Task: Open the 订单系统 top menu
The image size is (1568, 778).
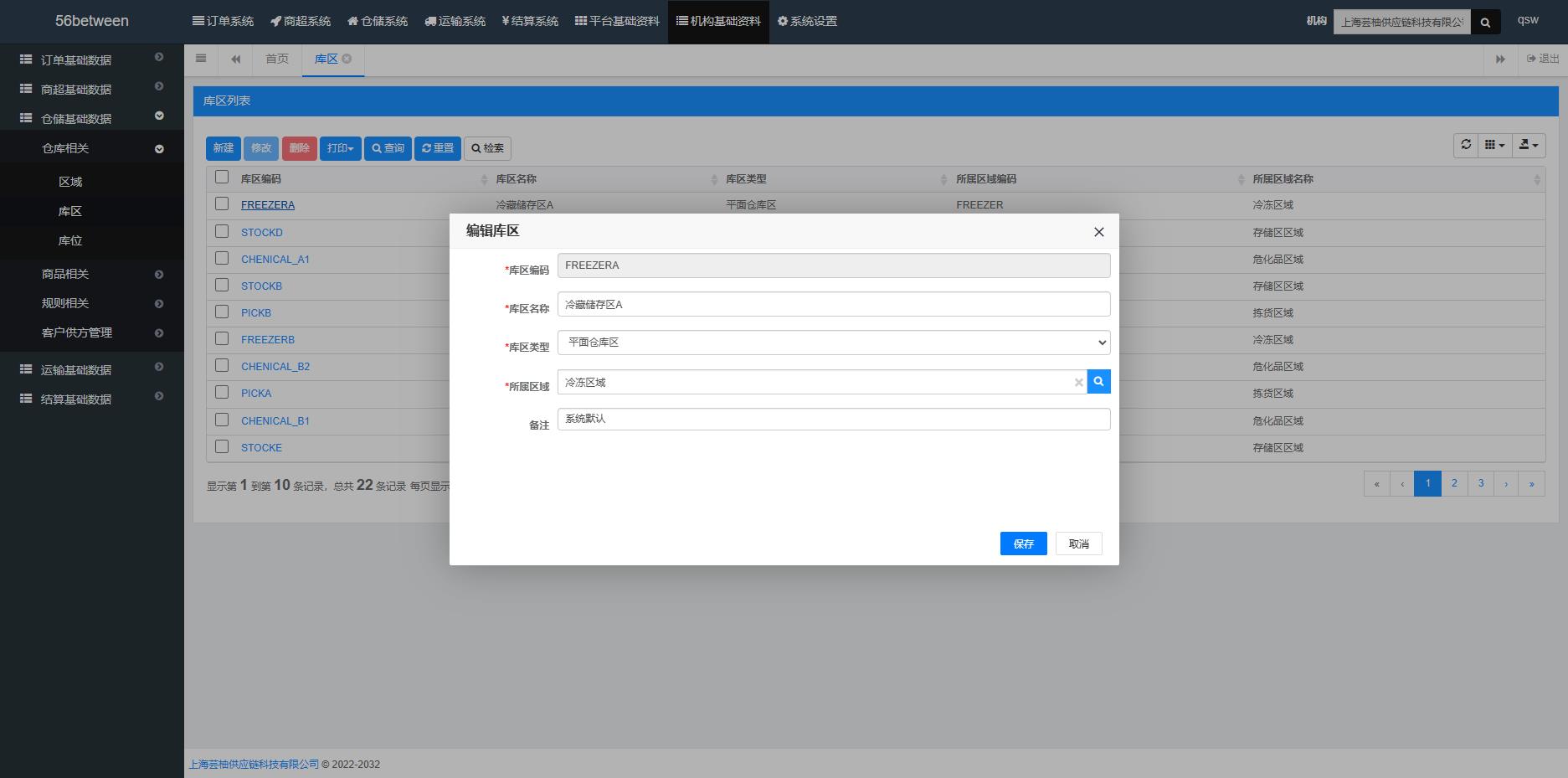Action: click(223, 21)
